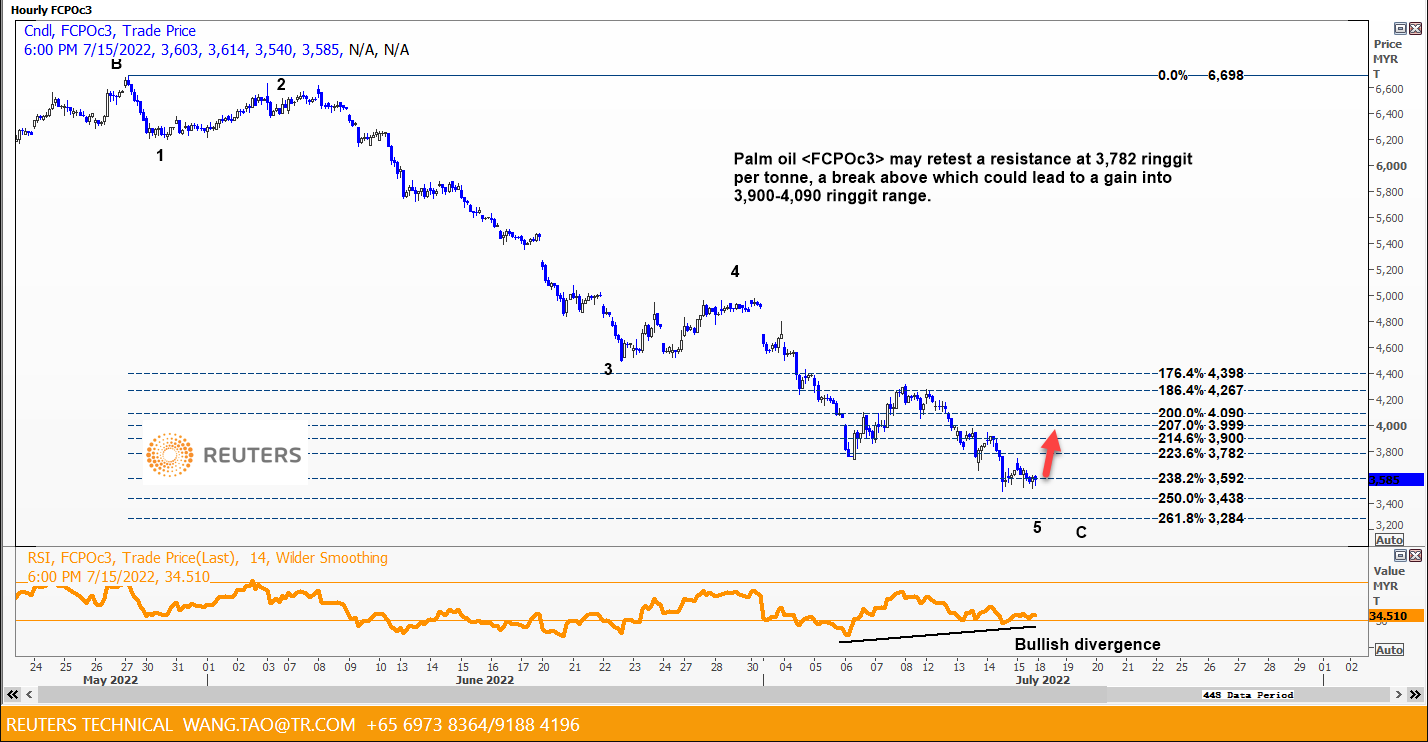Screen dimensions: 1428x742
Task: Click the 6:00 PM 7/15/2022 OHLC readout
Action: (x=215, y=50)
